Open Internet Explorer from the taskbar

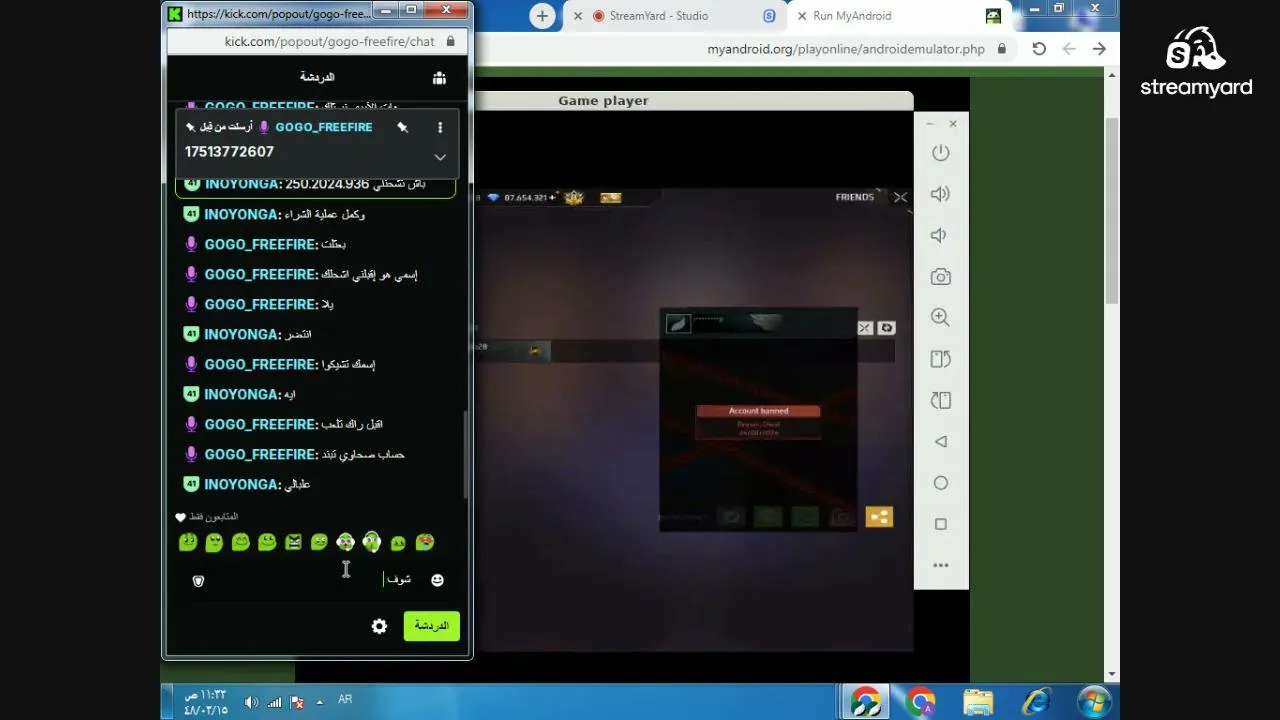pos(1036,702)
